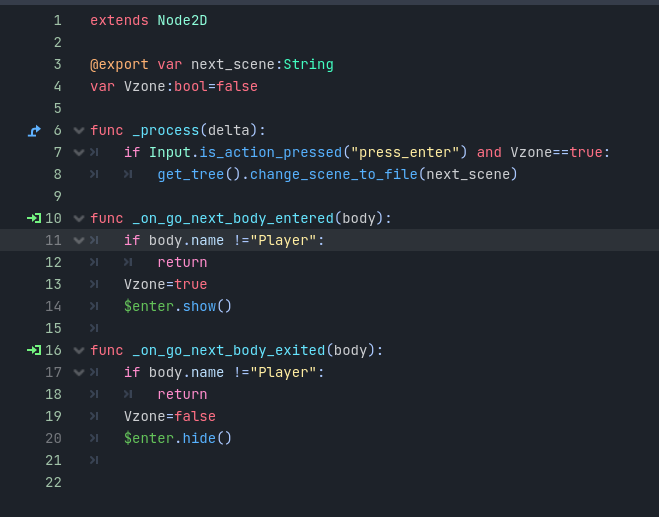
Task: Click the "press_enter" string literal
Action: (405, 153)
